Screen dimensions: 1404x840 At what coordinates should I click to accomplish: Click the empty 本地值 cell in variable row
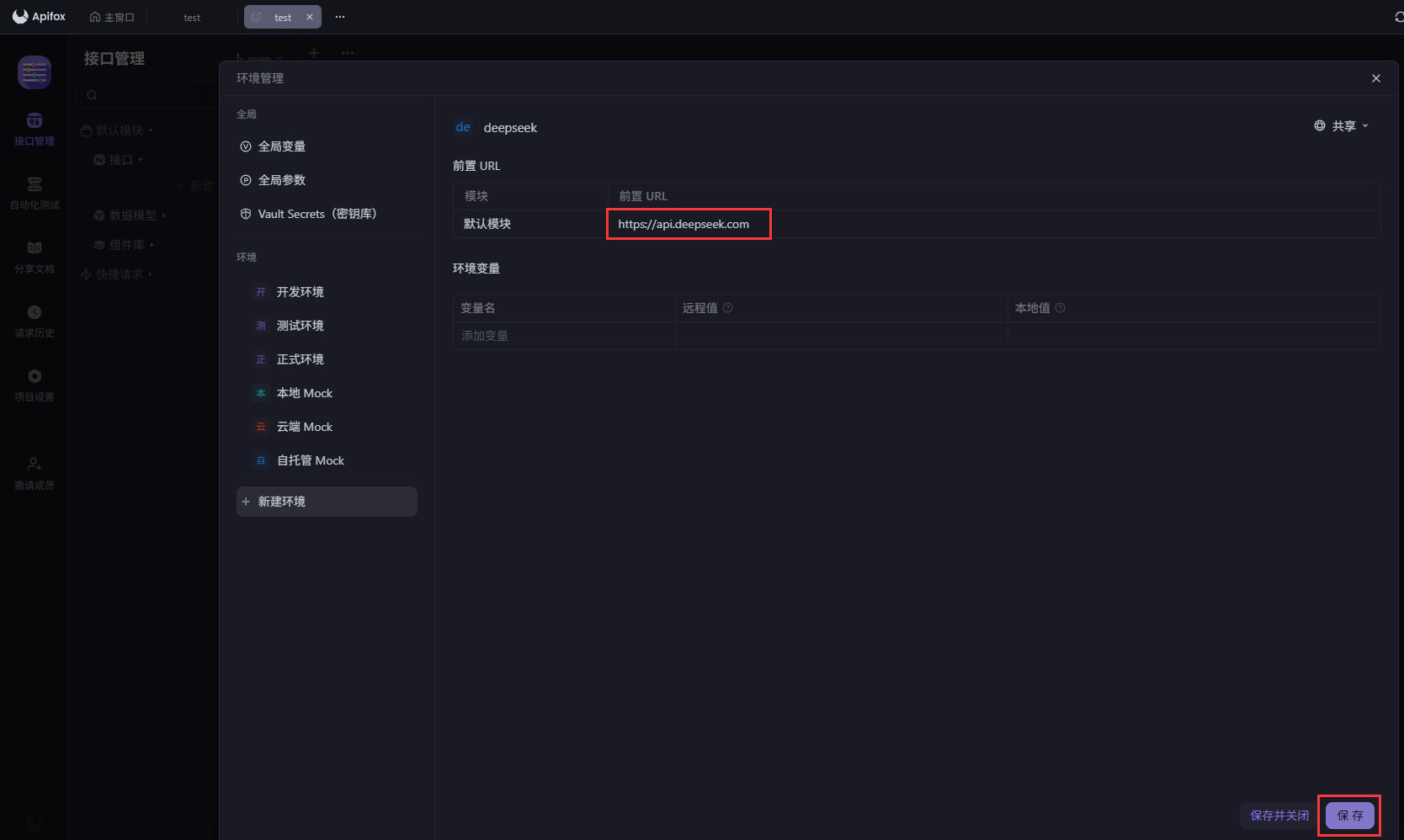(1194, 336)
